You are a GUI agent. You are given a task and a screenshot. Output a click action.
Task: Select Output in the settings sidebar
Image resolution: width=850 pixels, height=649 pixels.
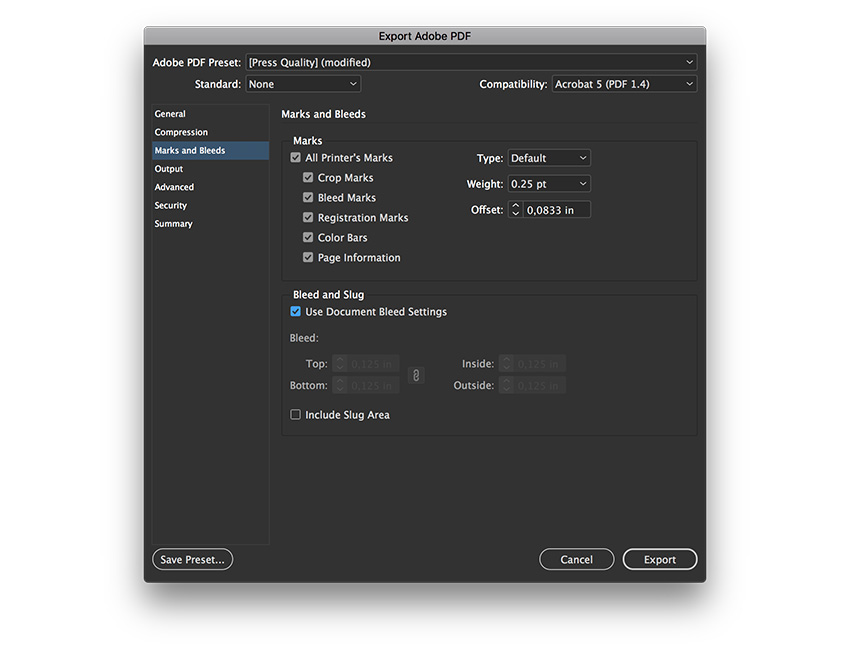(167, 168)
